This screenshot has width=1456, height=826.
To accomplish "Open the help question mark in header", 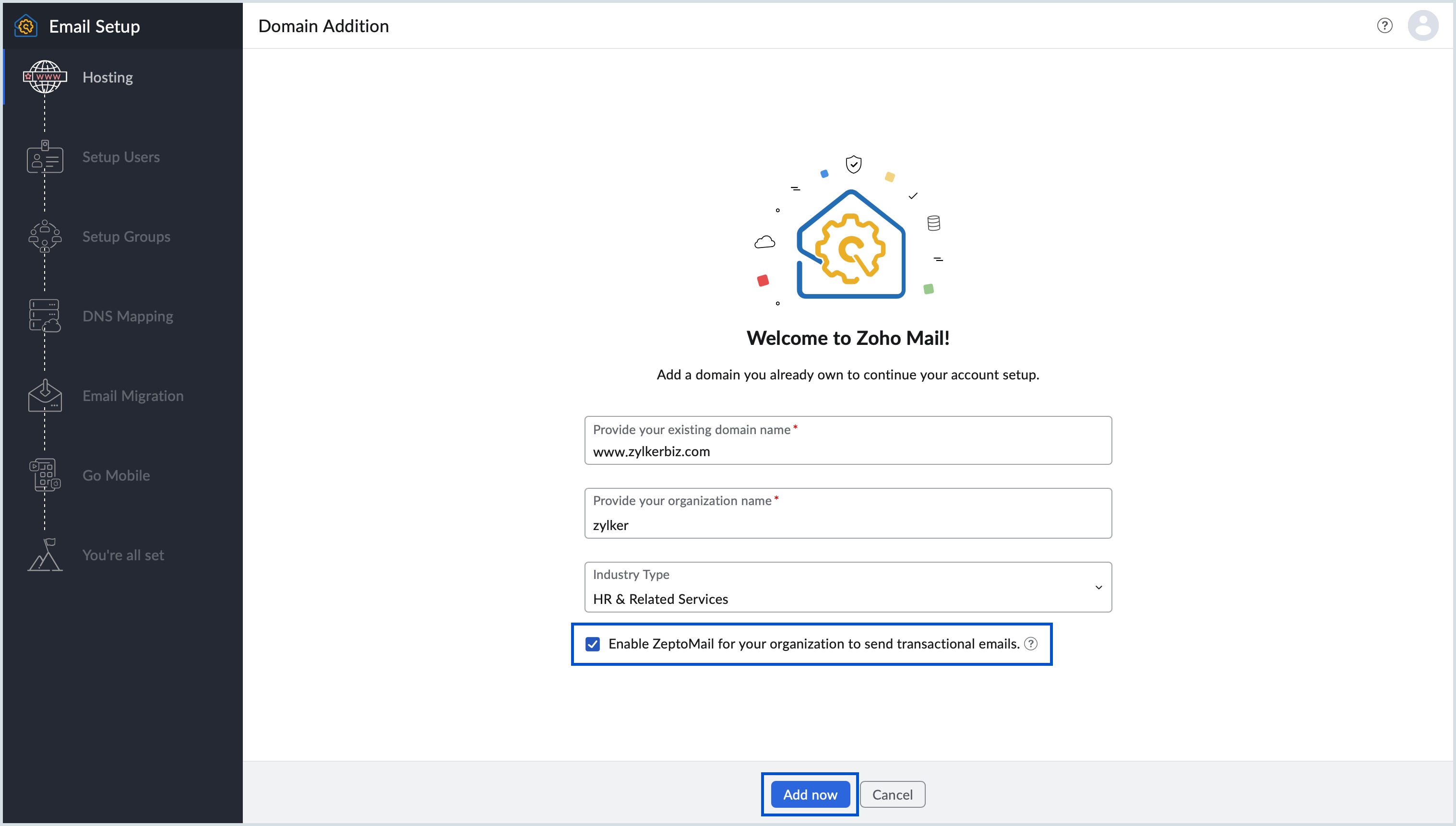I will coord(1384,25).
